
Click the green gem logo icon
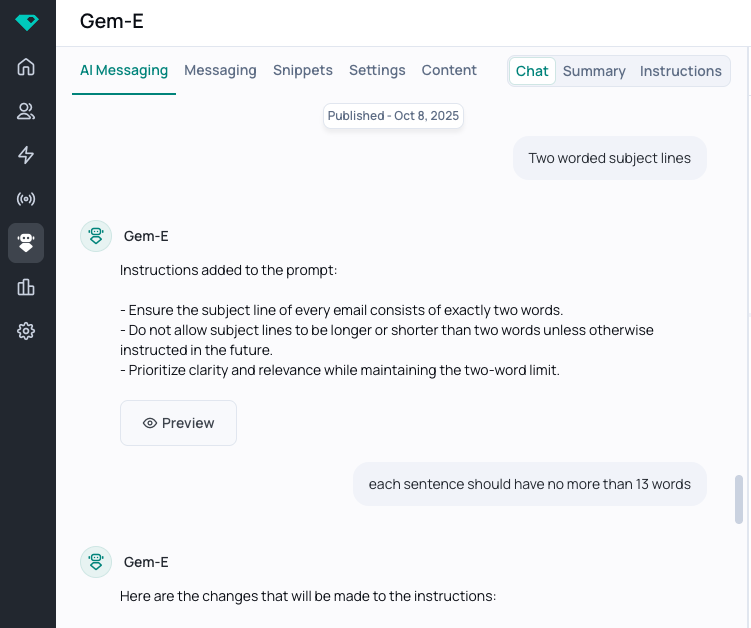[27, 22]
